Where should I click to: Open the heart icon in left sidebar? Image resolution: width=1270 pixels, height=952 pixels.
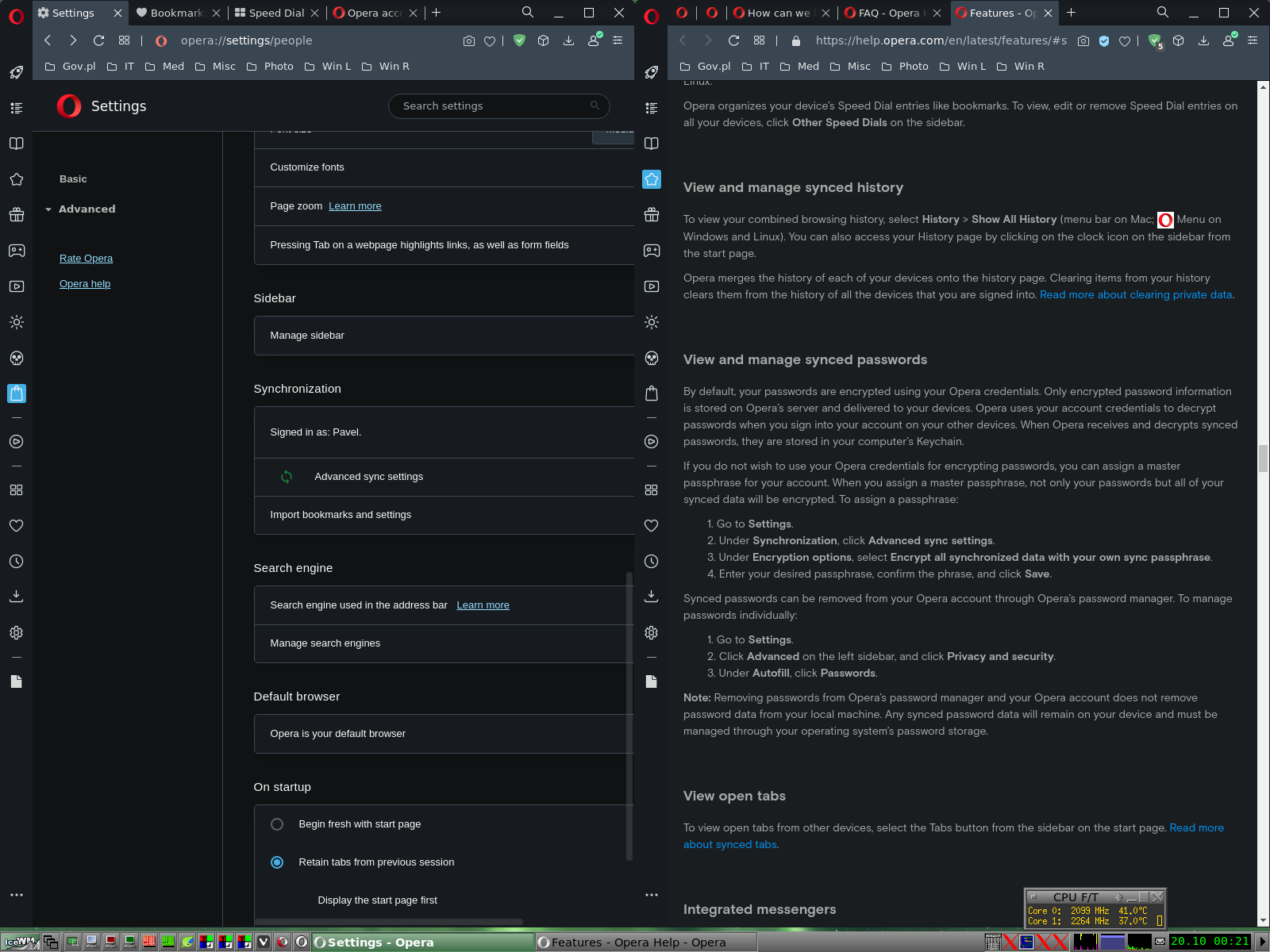pos(16,525)
